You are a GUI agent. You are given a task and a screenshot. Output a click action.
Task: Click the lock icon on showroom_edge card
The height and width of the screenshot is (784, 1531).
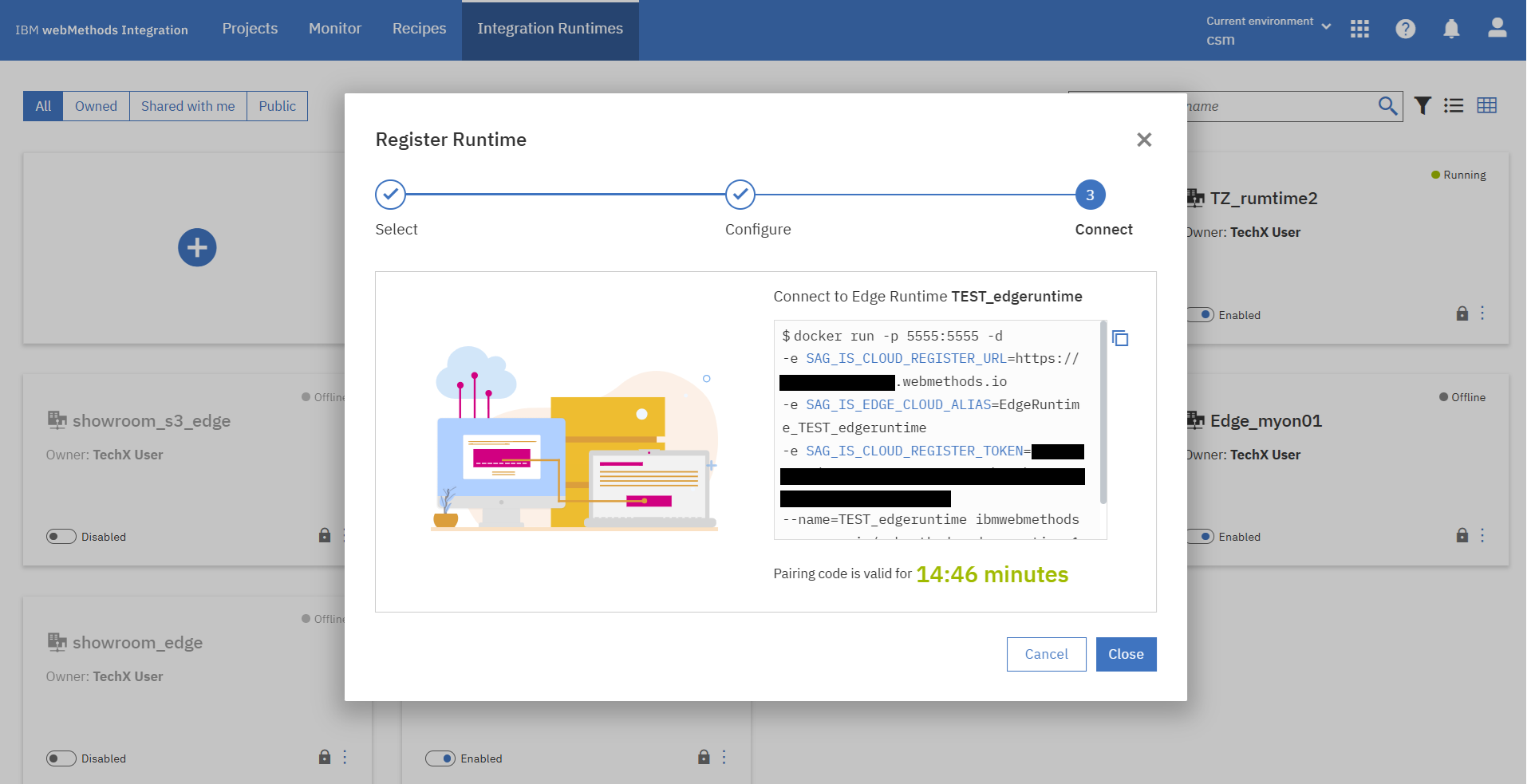tap(325, 757)
